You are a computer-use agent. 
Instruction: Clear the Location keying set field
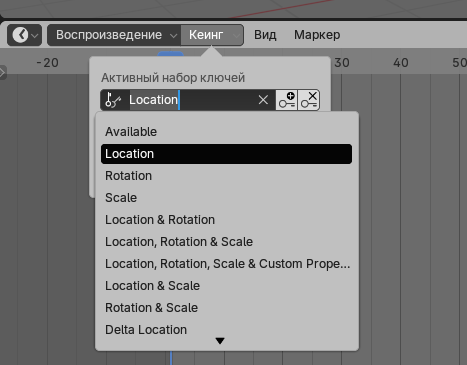[263, 100]
